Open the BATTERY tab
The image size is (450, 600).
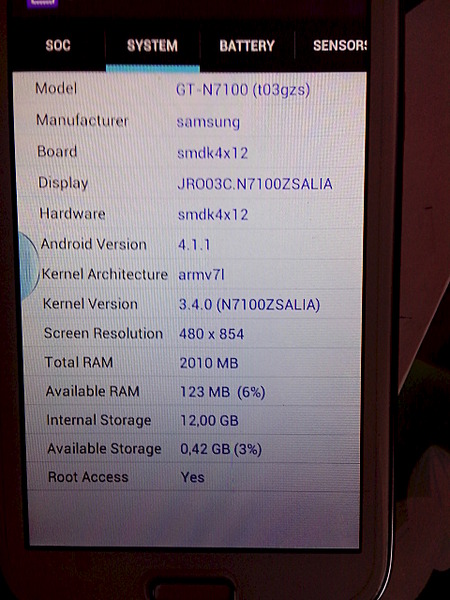(x=247, y=46)
